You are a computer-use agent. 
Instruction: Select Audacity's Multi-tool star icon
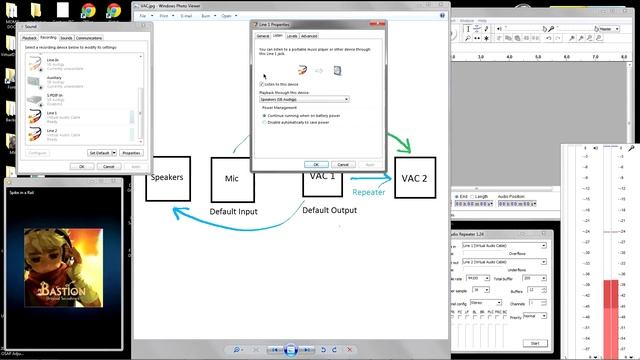point(486,38)
